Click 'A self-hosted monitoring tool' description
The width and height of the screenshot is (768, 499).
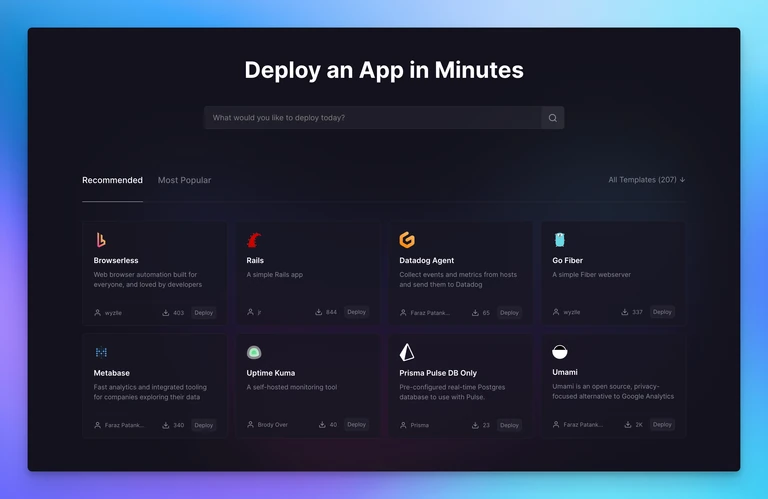(x=292, y=387)
